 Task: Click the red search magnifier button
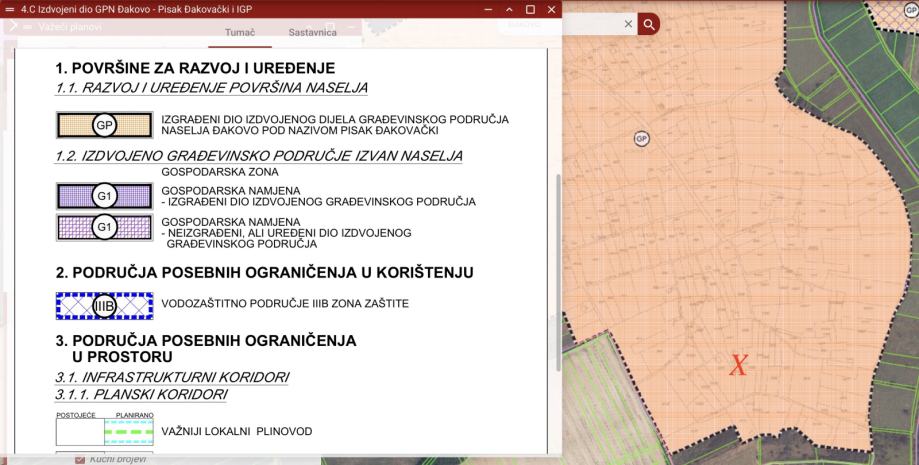[649, 23]
